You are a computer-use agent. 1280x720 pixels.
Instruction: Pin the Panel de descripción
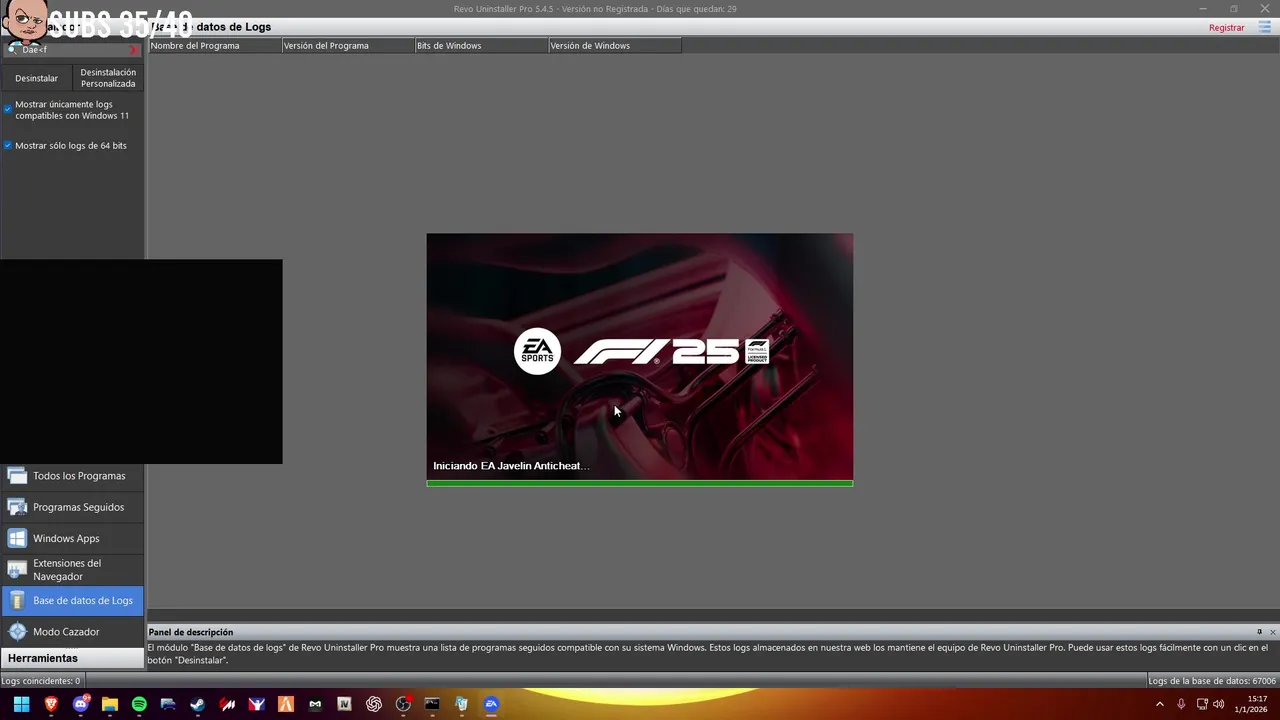pos(1259,632)
